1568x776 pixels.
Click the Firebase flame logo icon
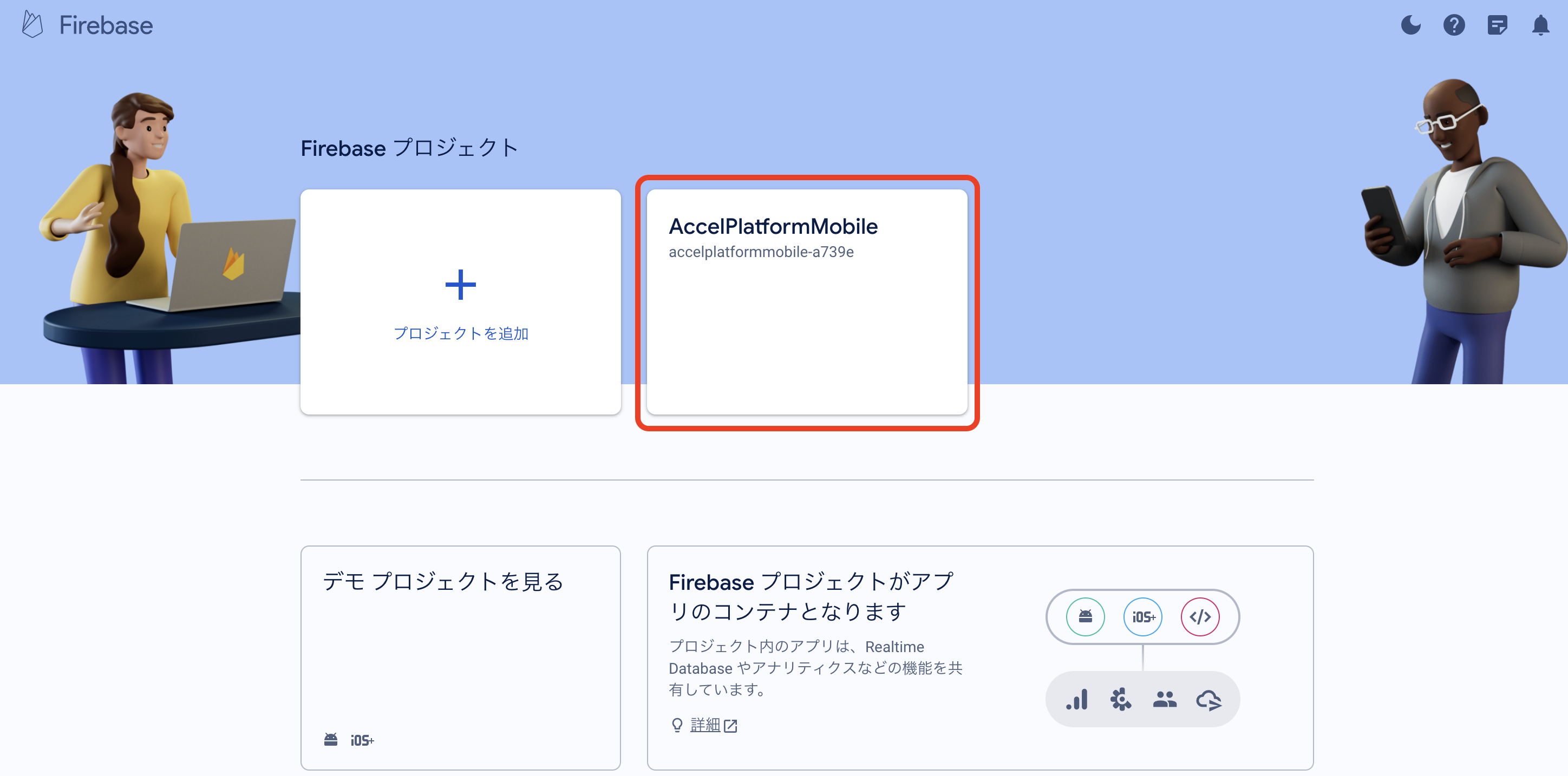click(31, 25)
